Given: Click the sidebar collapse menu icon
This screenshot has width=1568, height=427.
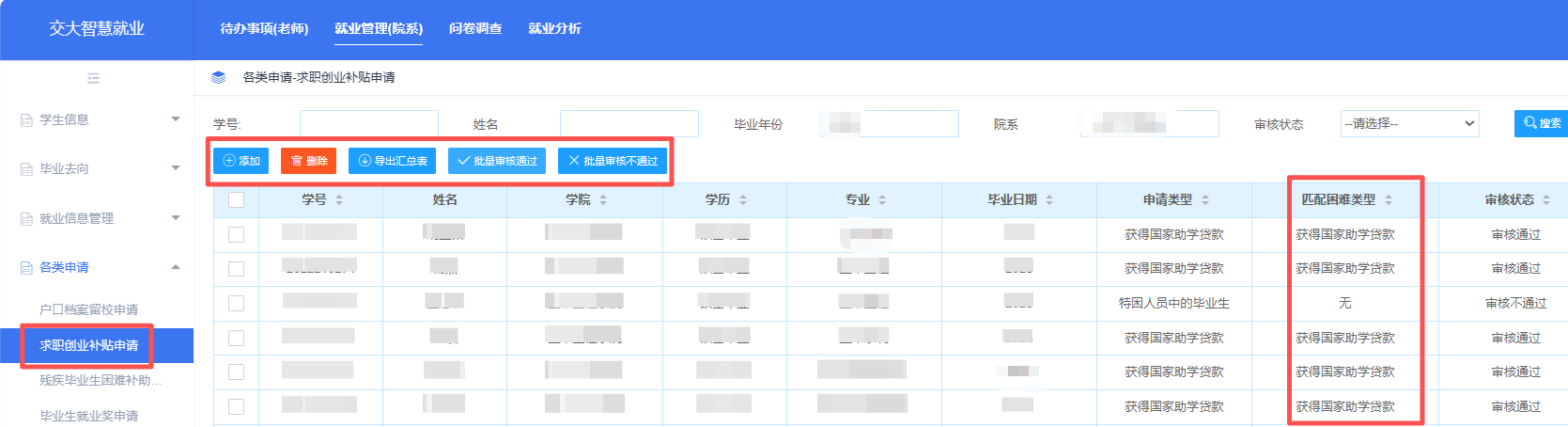Looking at the screenshot, I should point(93,78).
